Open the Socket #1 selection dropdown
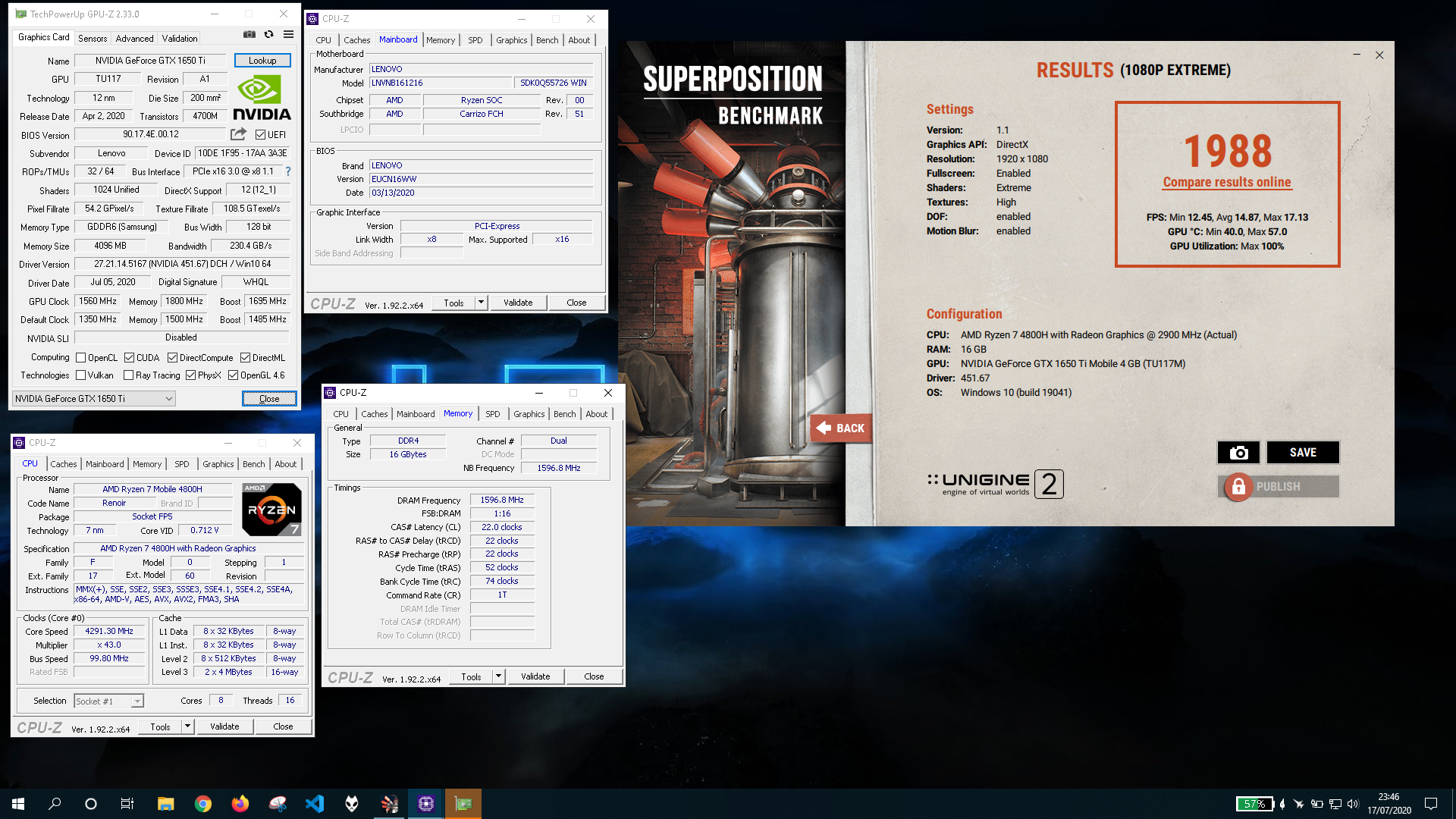The height and width of the screenshot is (819, 1456). pyautogui.click(x=108, y=701)
